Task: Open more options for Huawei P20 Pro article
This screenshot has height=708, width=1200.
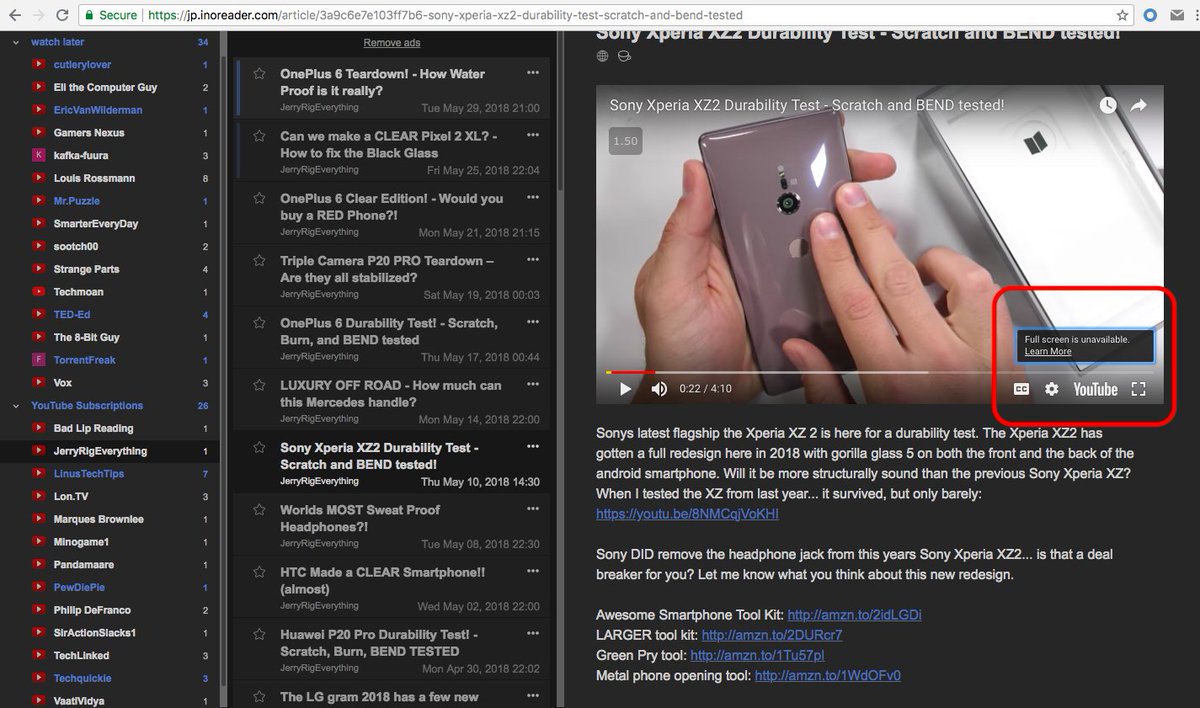Action: (x=533, y=634)
